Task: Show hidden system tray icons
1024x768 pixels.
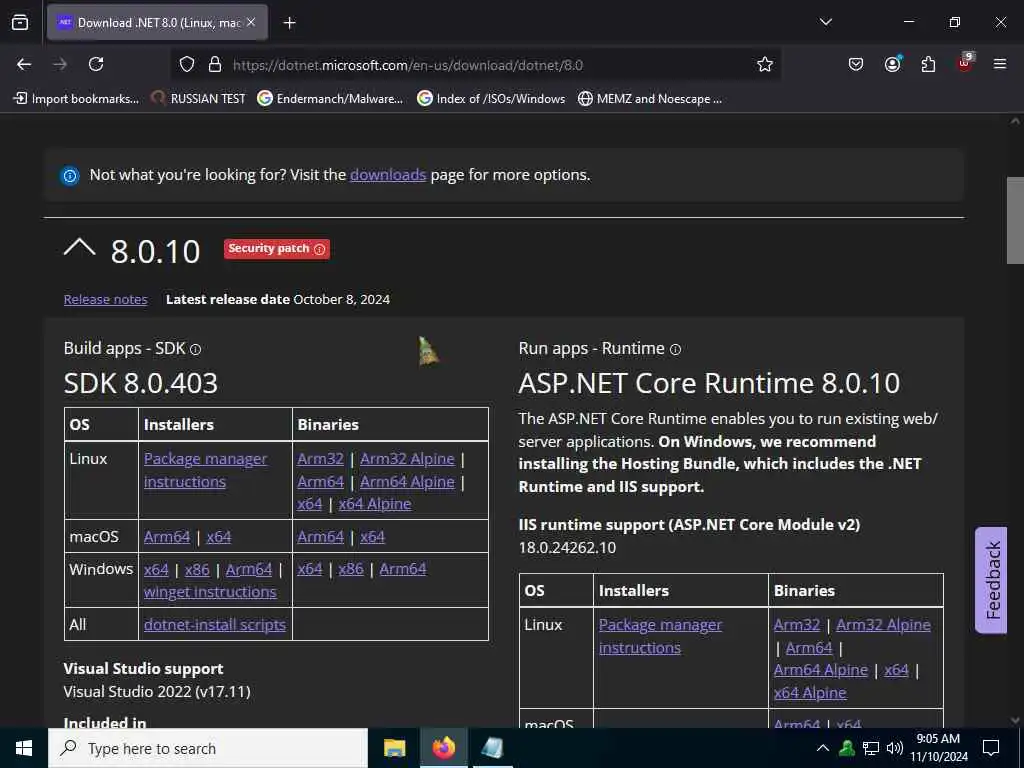Action: (x=823, y=748)
